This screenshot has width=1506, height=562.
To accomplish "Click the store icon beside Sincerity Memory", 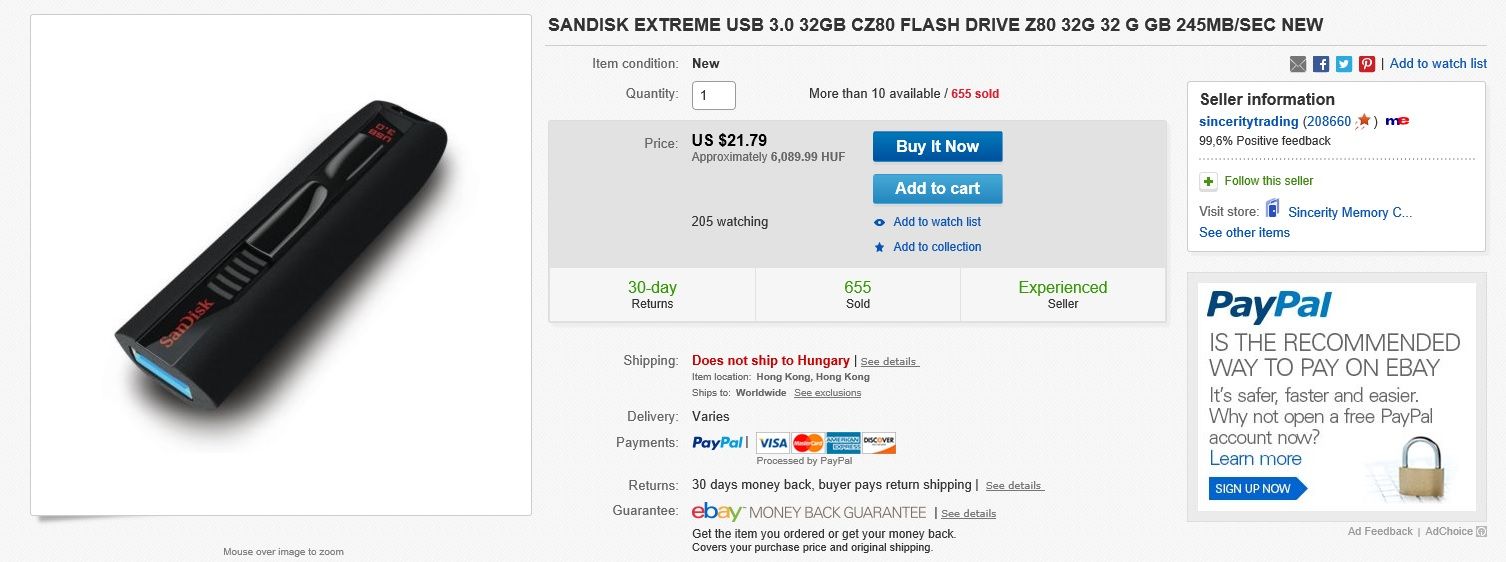I will point(1273,209).
